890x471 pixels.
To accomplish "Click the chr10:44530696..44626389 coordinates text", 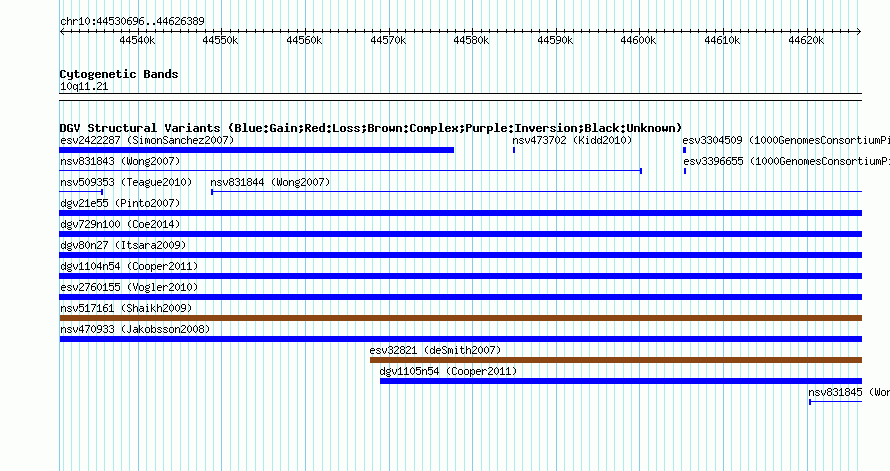I will (x=132, y=21).
